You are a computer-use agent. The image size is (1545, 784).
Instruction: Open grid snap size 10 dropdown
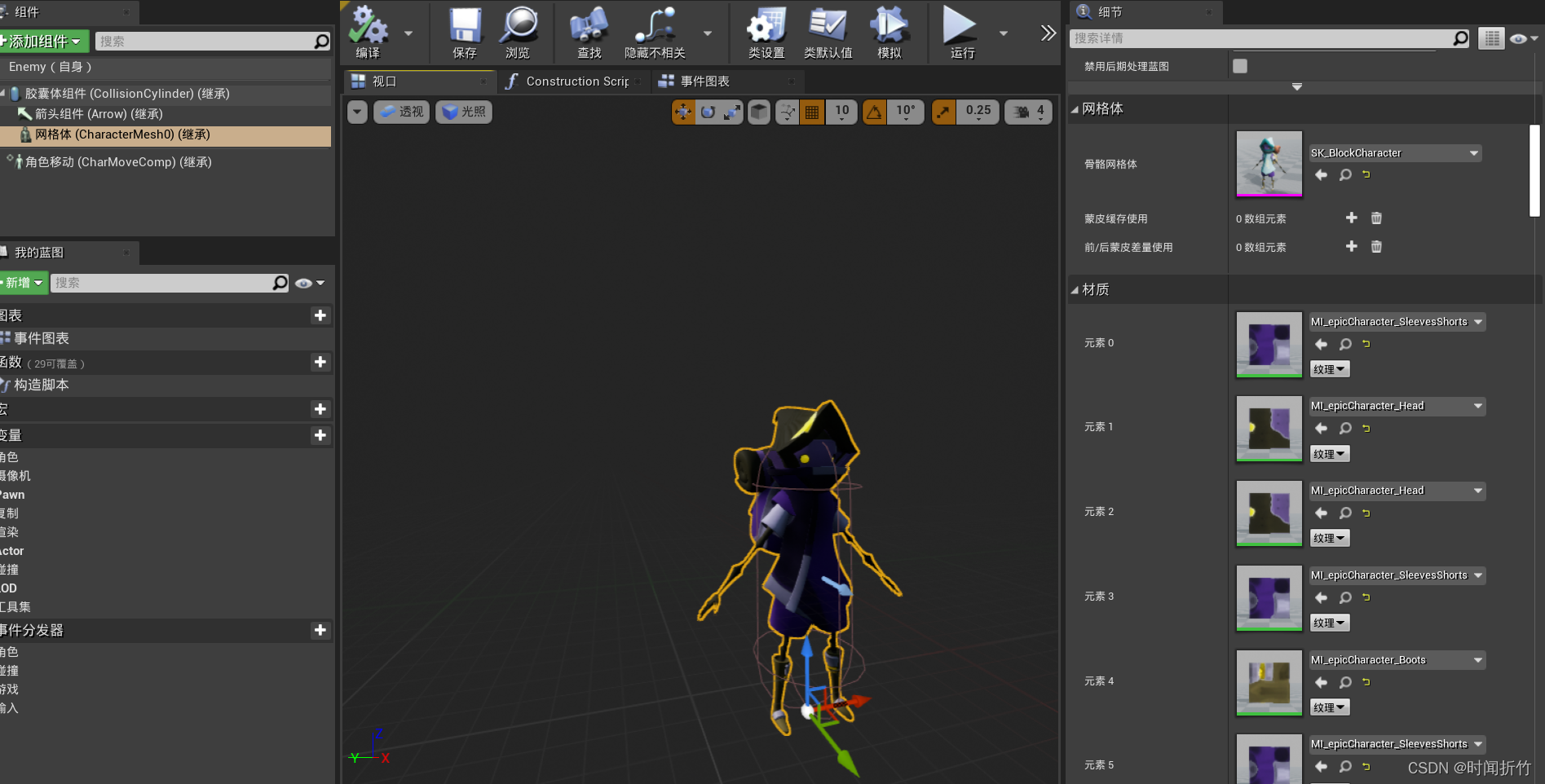click(x=842, y=112)
